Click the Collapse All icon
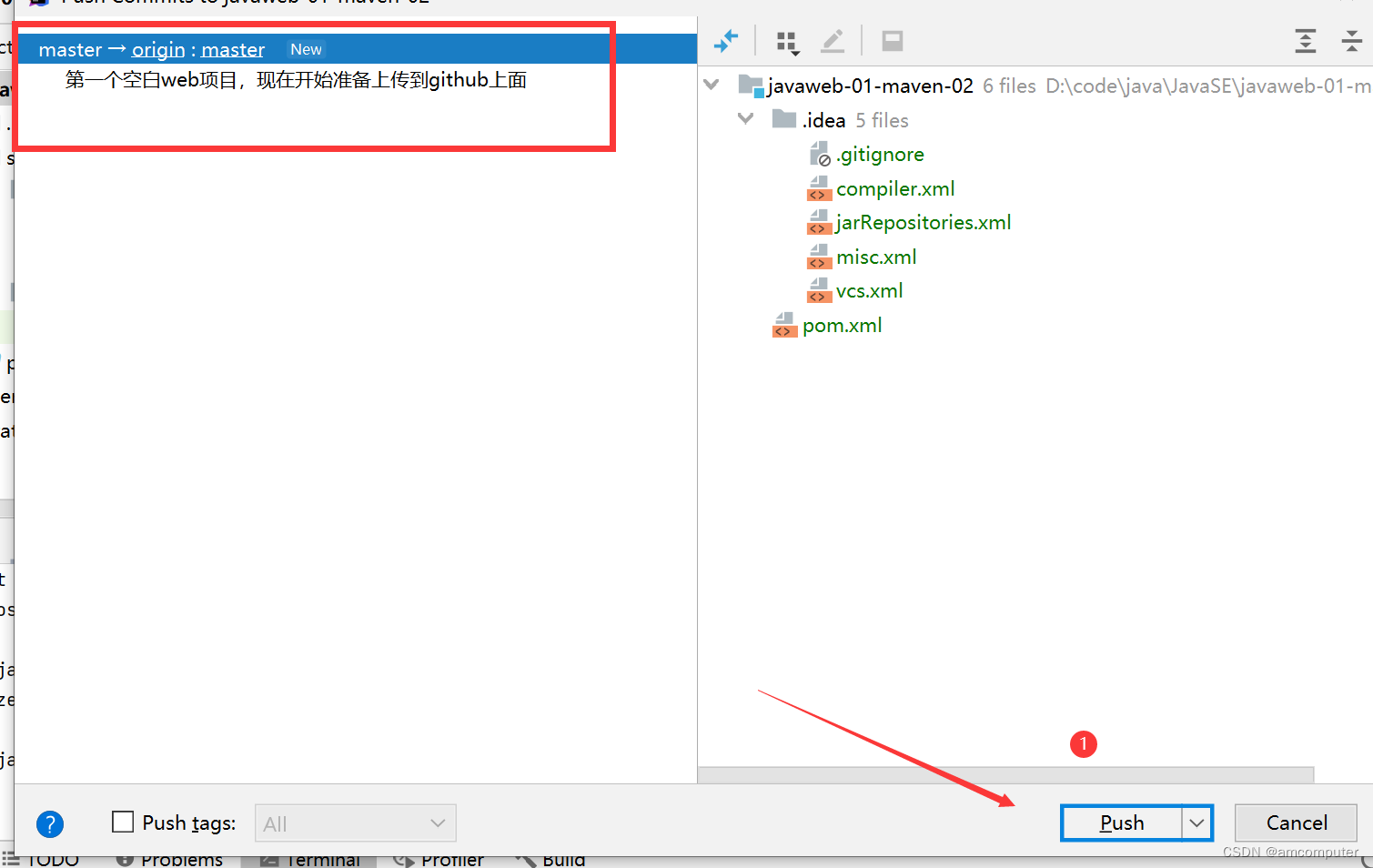The width and height of the screenshot is (1373, 868). tap(1352, 41)
